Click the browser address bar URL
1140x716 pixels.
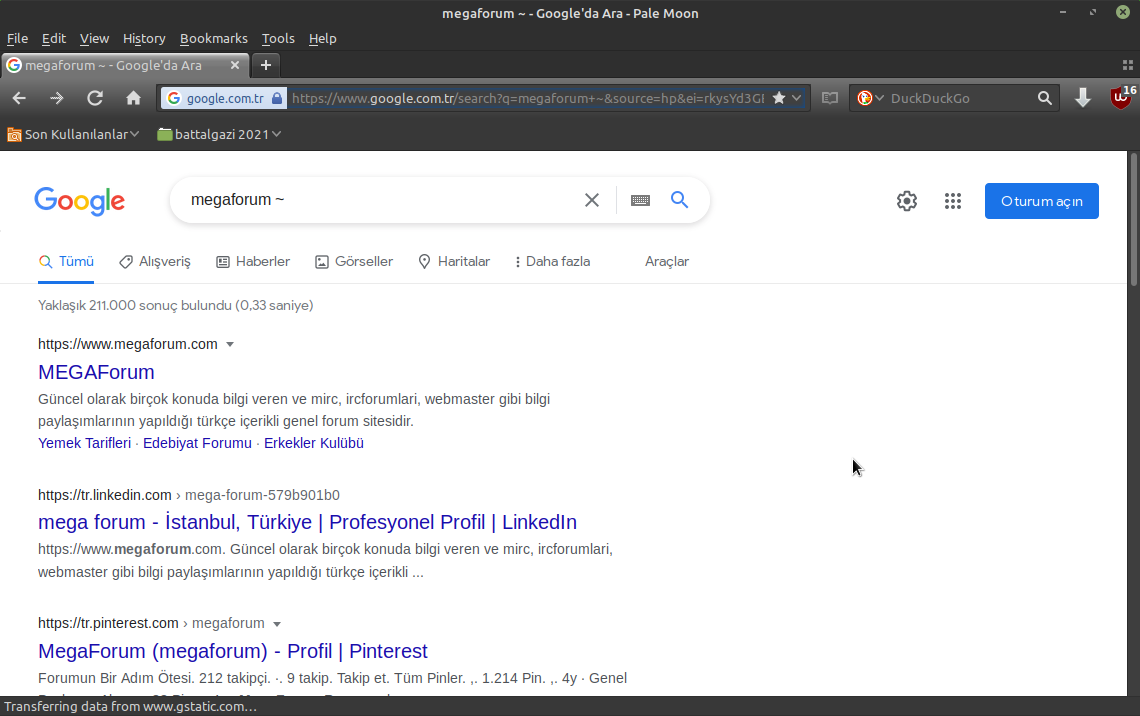(528, 98)
